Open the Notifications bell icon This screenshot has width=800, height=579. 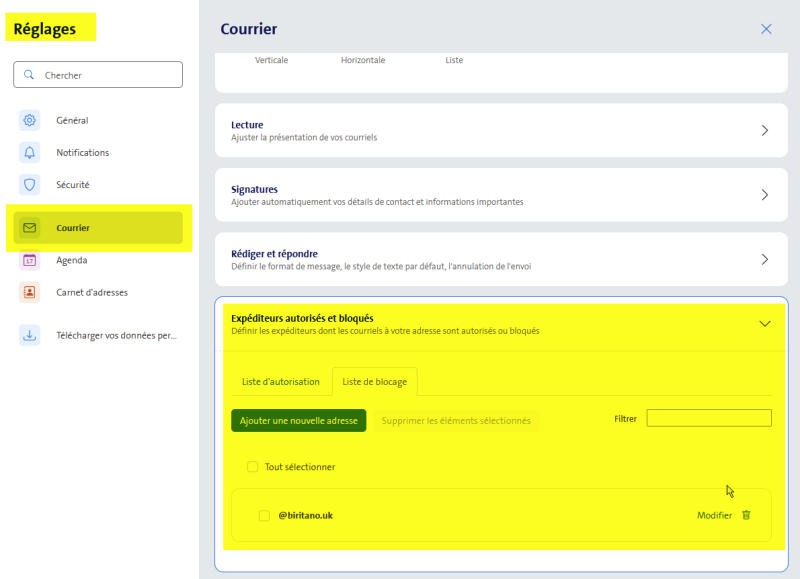(x=30, y=153)
